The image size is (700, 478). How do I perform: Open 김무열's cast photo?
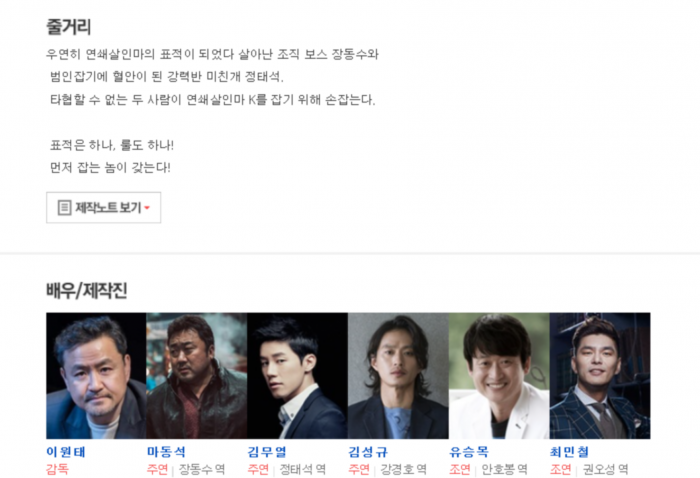(x=297, y=376)
